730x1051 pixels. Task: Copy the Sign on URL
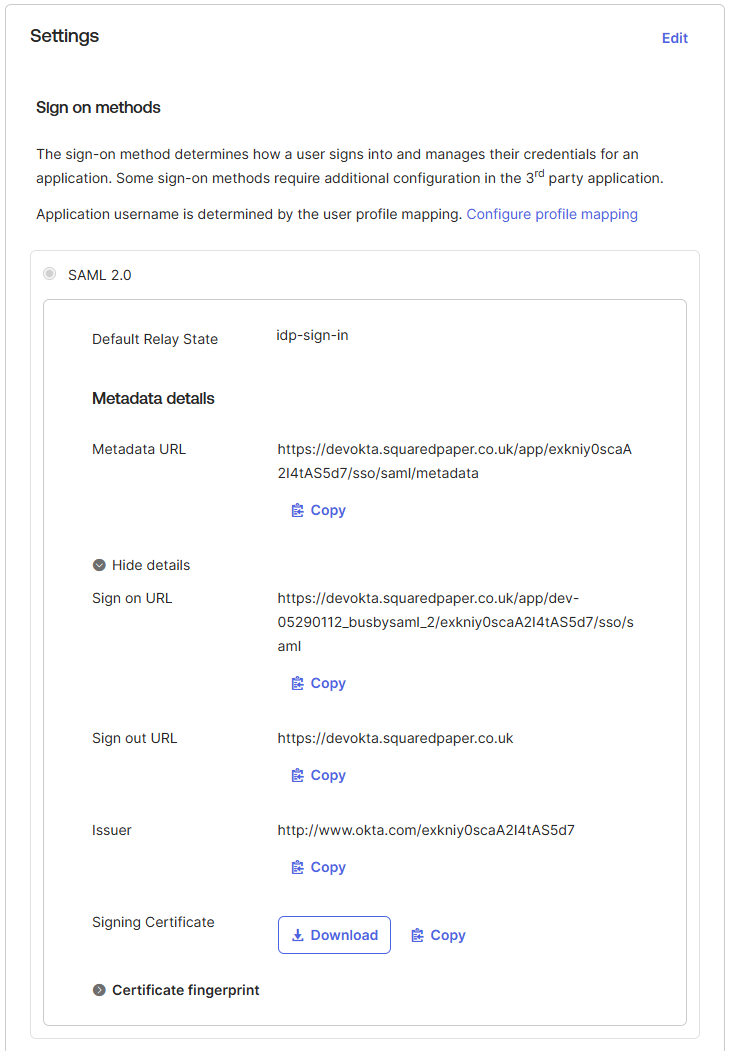[x=318, y=683]
